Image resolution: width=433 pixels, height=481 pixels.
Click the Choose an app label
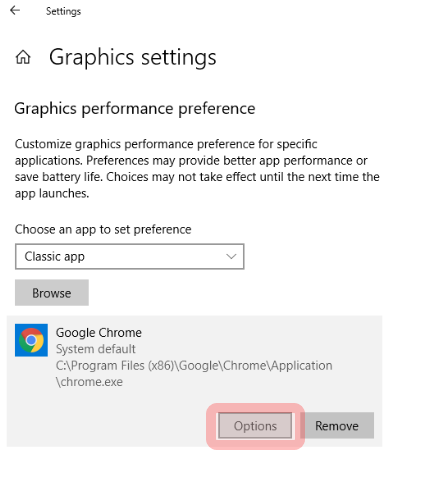click(103, 229)
